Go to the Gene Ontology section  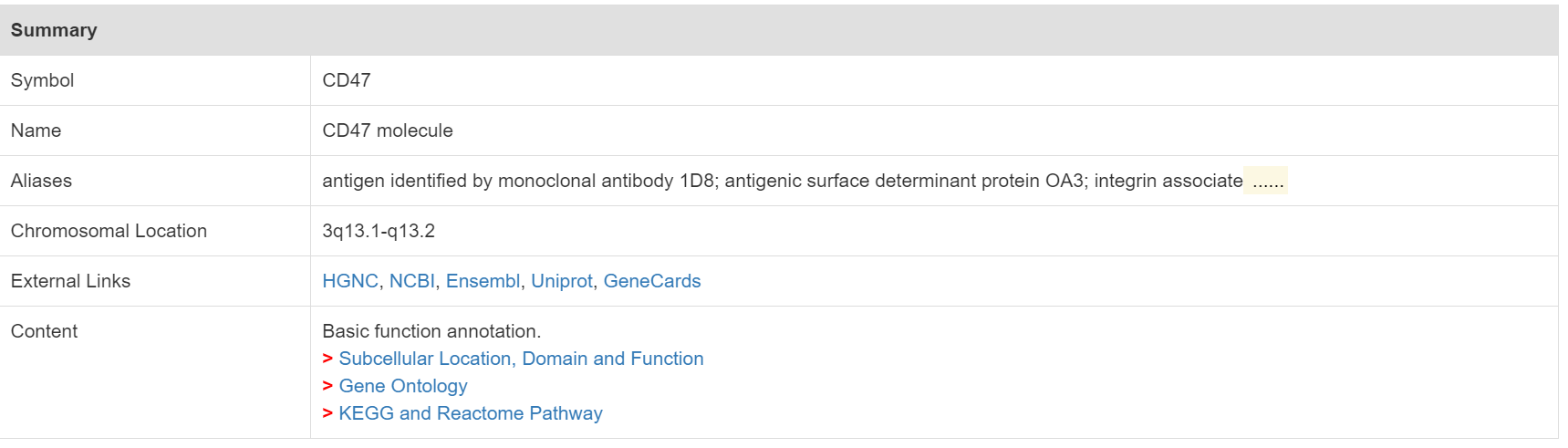tap(403, 386)
